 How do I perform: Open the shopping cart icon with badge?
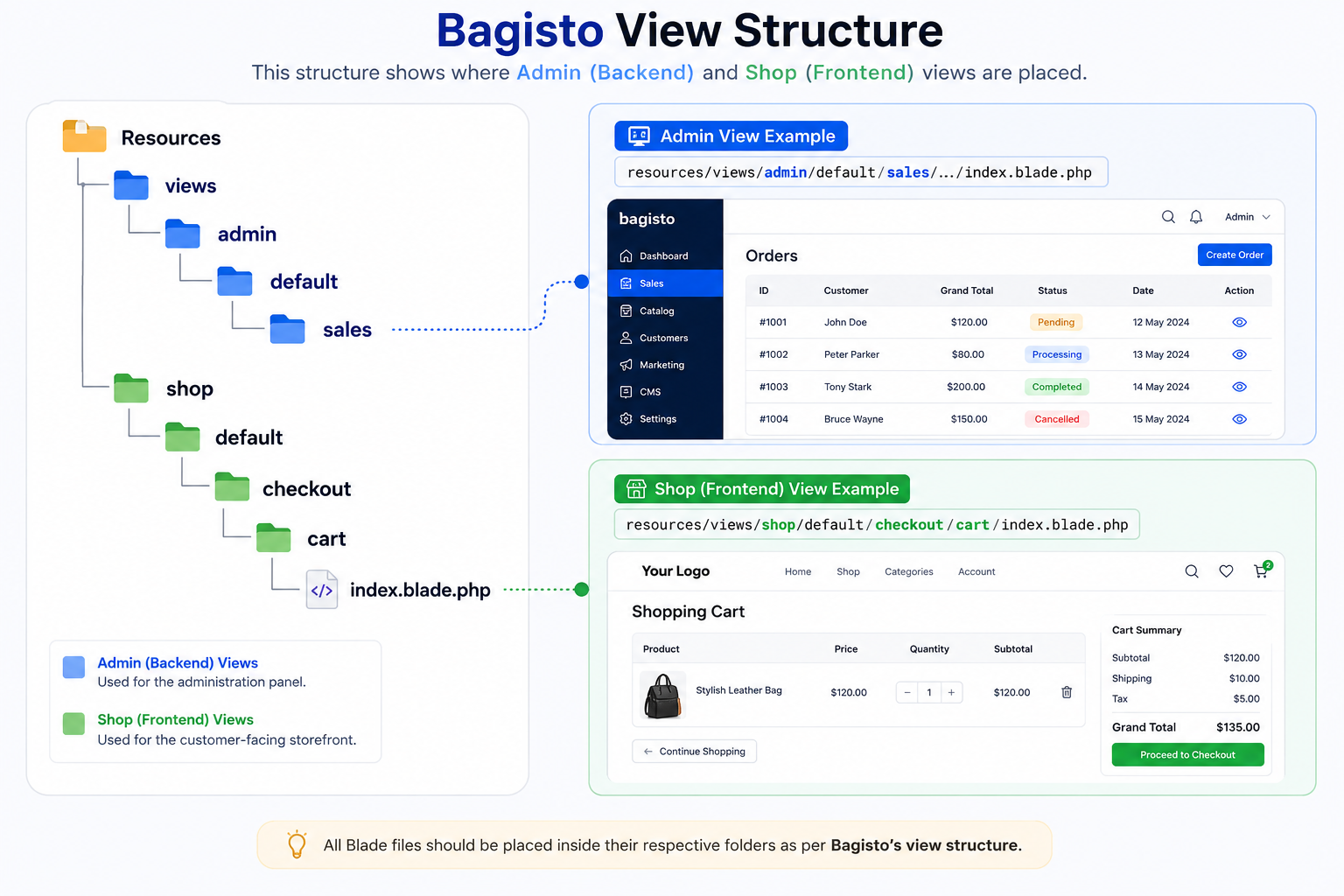[1262, 570]
